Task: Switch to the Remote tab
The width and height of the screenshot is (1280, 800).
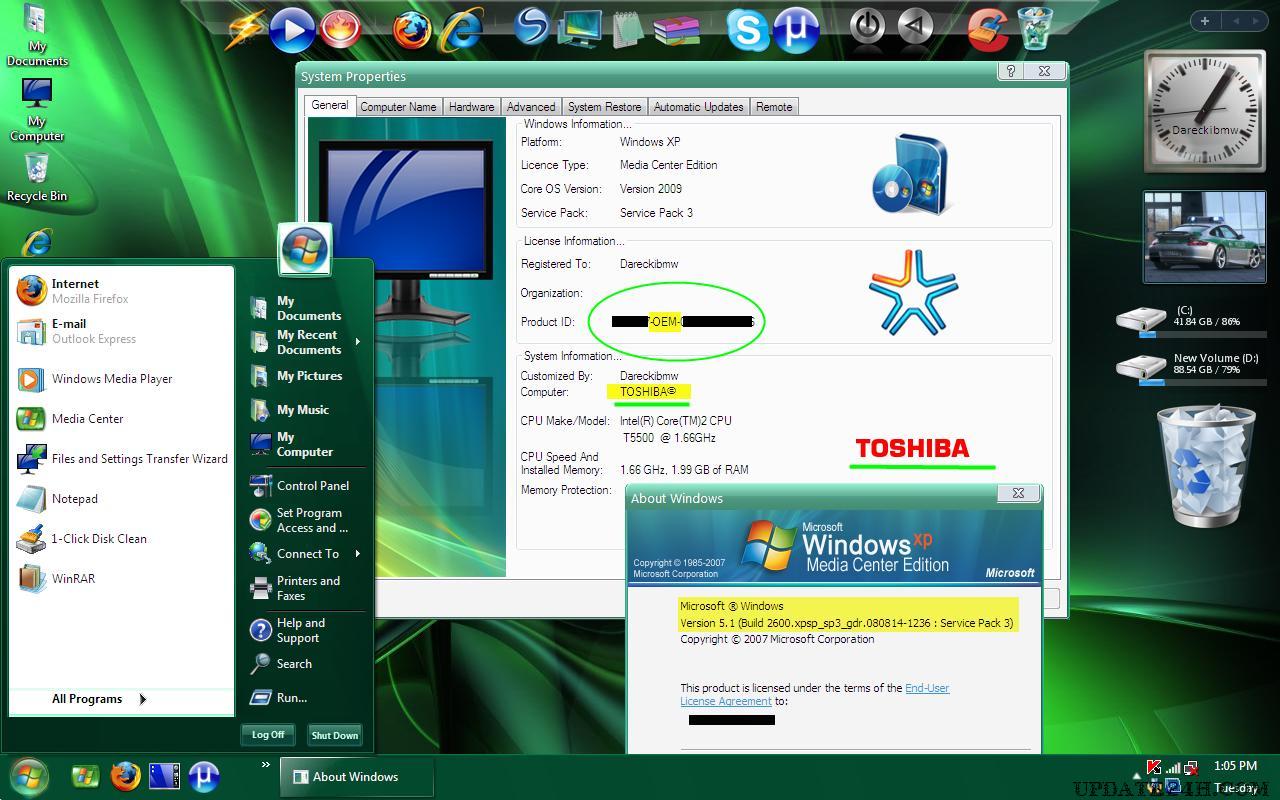Action: pyautogui.click(x=774, y=107)
